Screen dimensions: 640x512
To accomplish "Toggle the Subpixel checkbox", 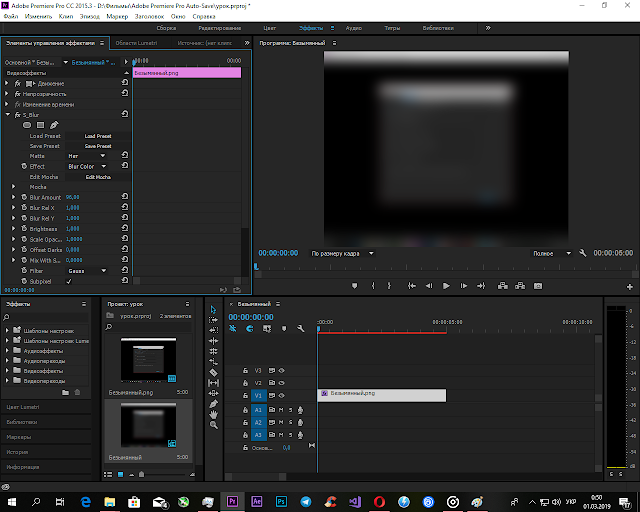I will coord(69,281).
